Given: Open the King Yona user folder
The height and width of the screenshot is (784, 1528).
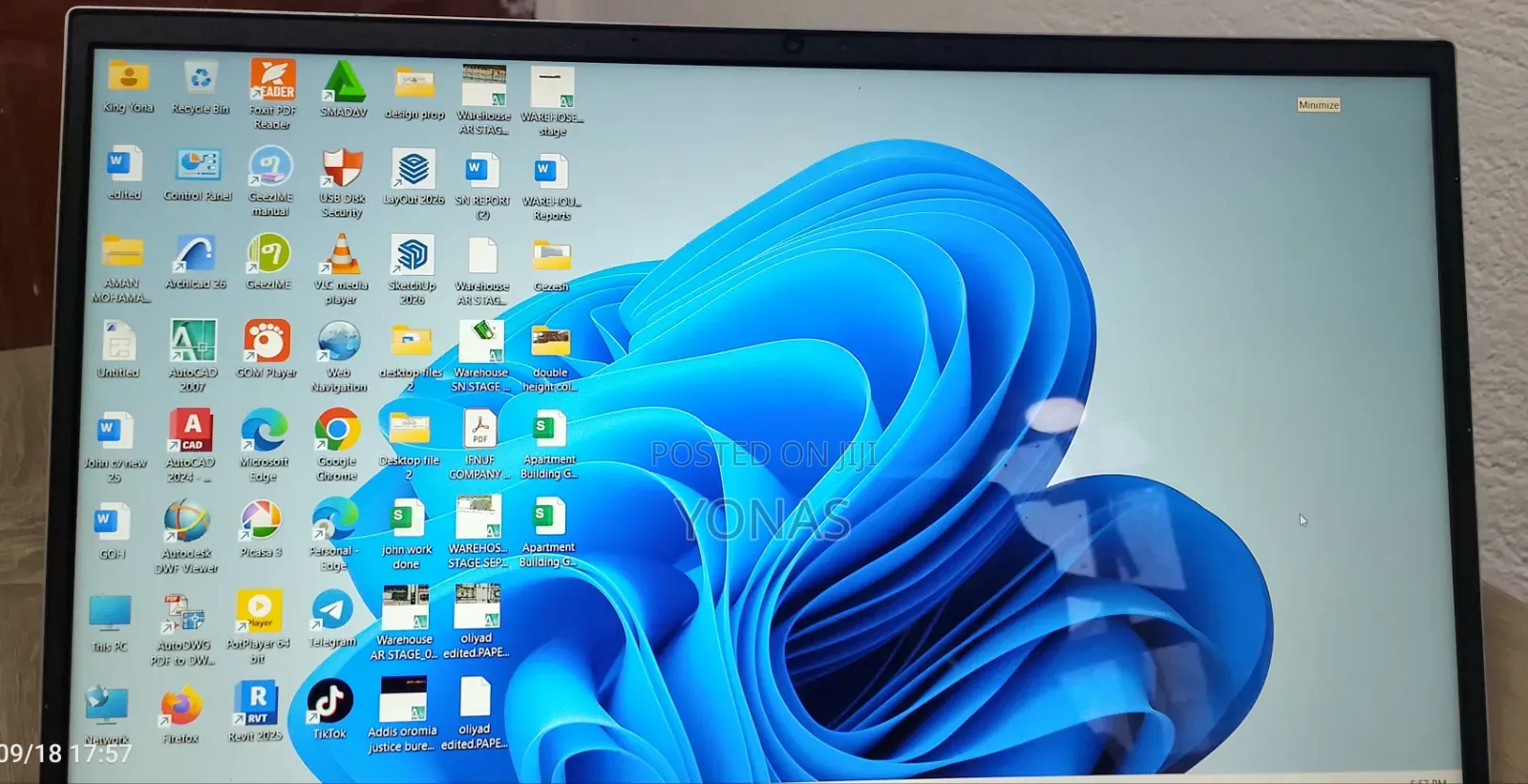Looking at the screenshot, I should pos(128,87).
